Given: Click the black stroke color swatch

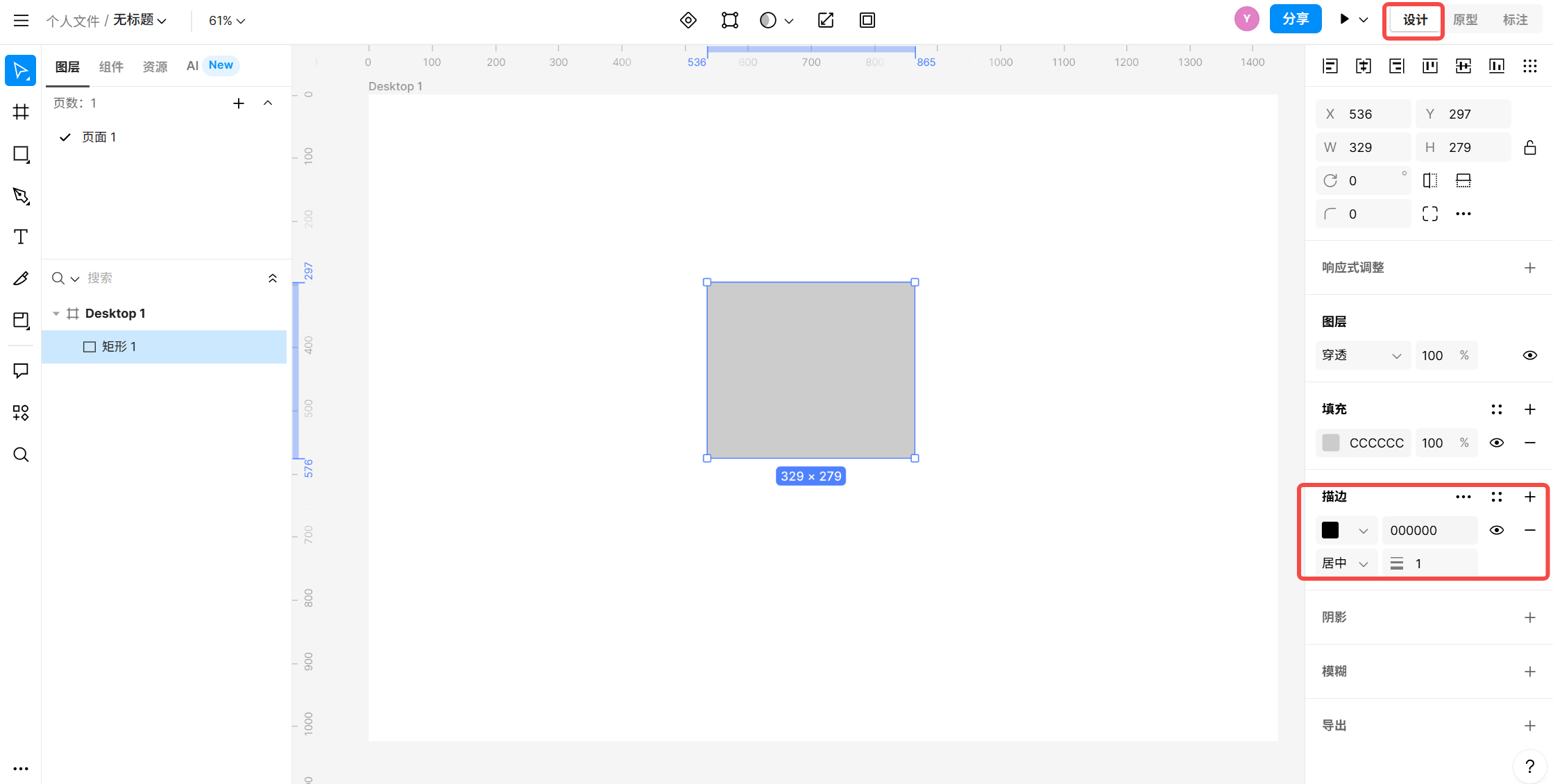Looking at the screenshot, I should pos(1330,530).
